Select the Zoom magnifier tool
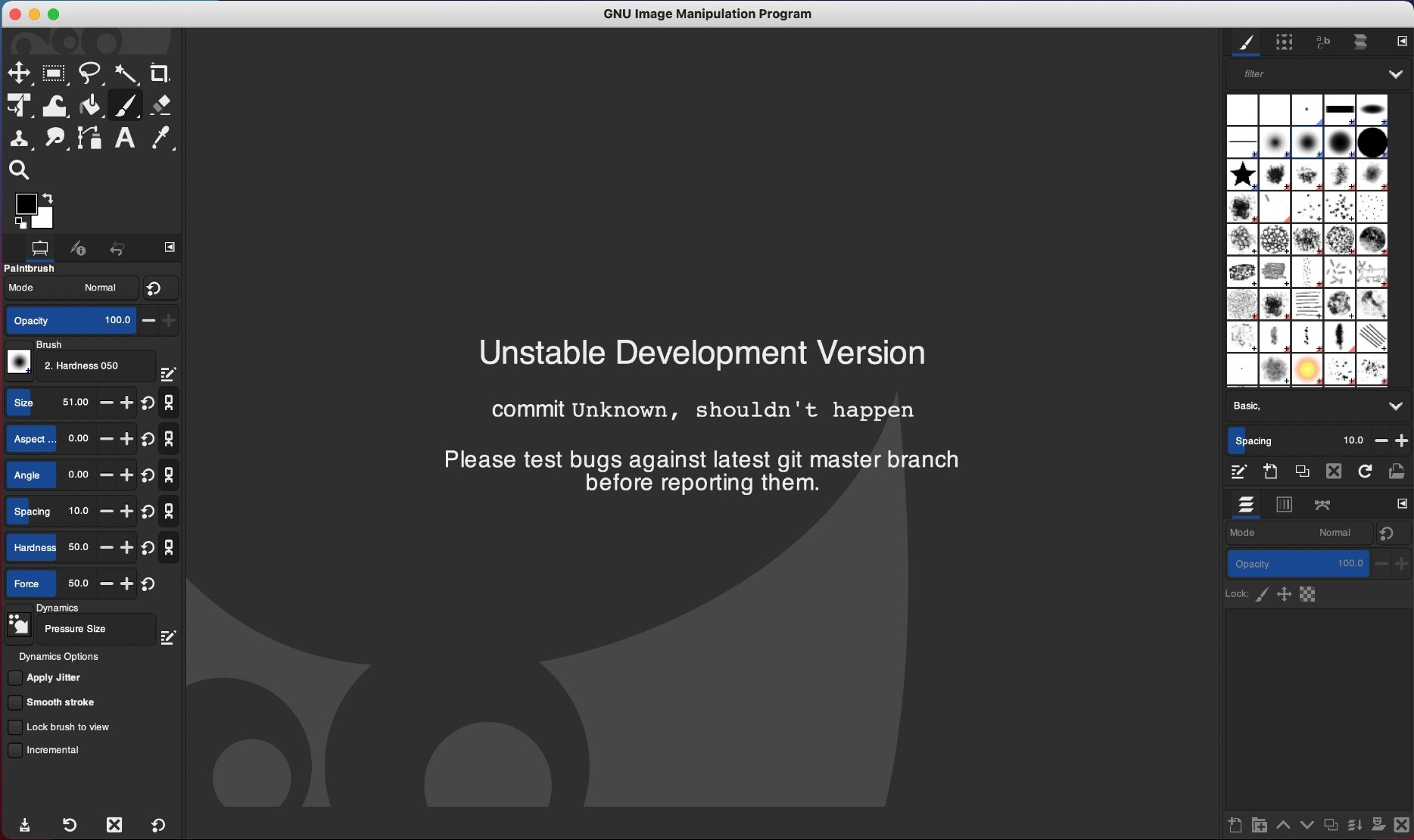1414x840 pixels. [x=19, y=170]
